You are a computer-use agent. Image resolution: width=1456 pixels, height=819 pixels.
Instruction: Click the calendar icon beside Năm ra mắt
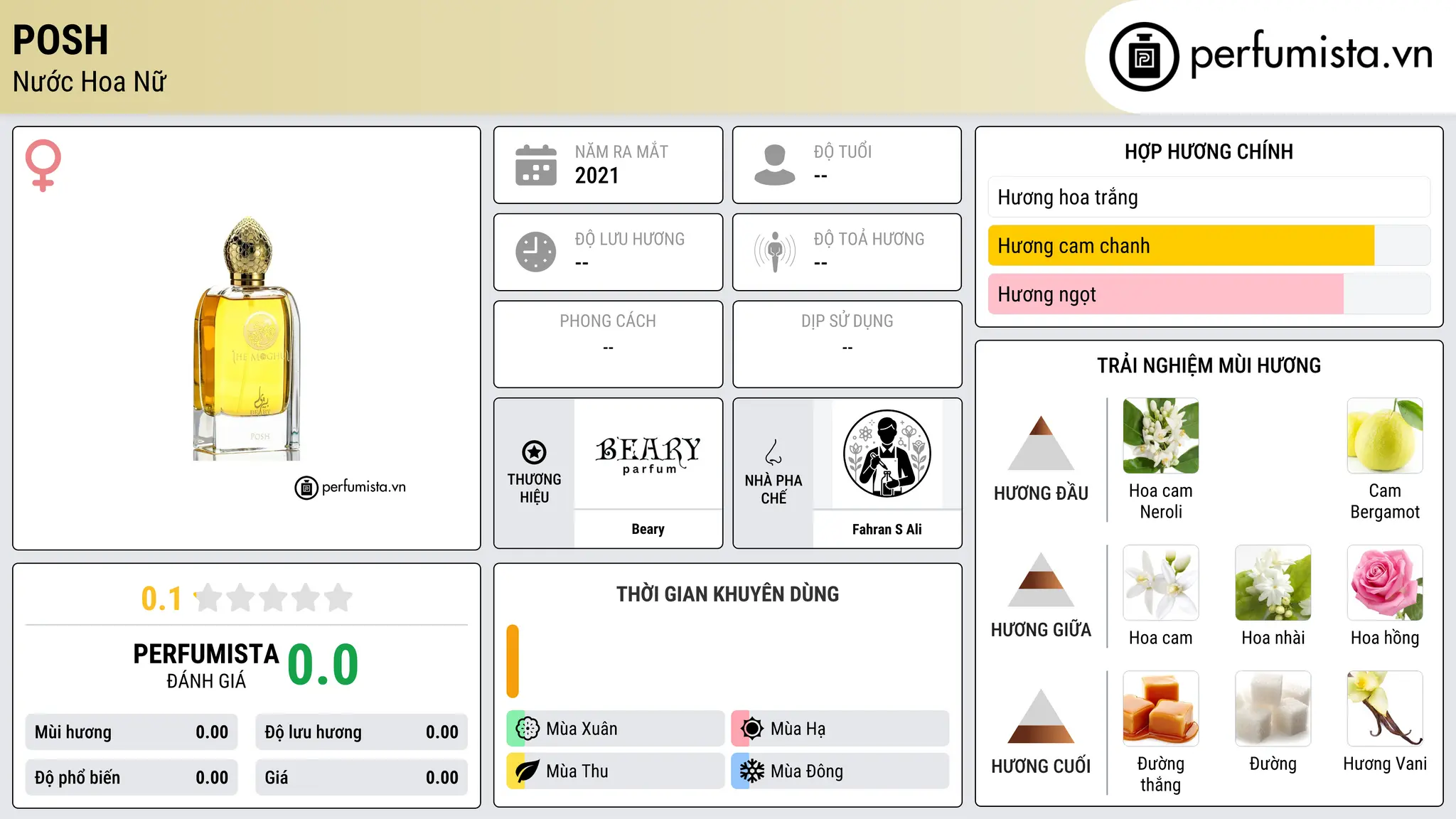(x=536, y=165)
